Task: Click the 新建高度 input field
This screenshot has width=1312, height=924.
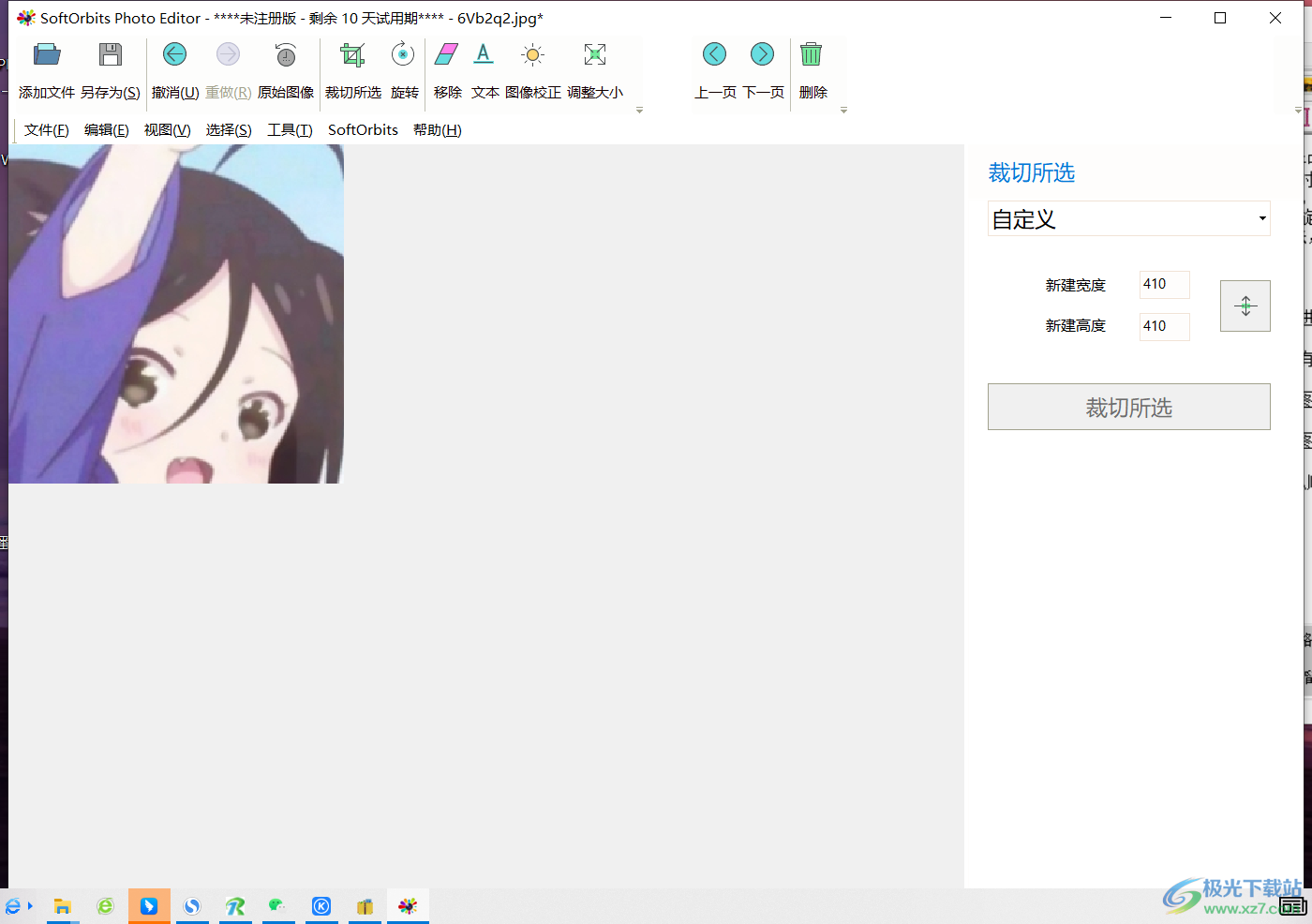Action: coord(1165,327)
